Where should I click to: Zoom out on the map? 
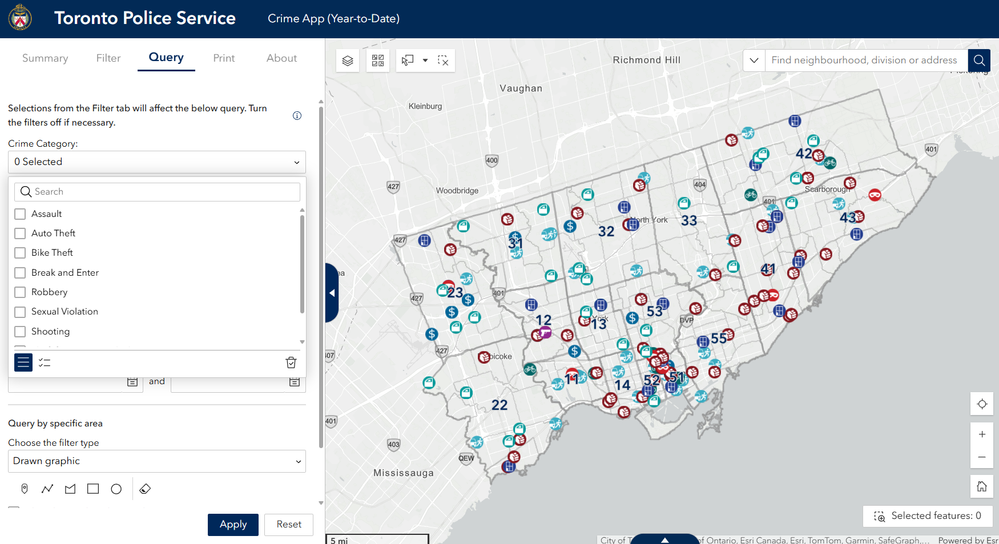coord(982,457)
